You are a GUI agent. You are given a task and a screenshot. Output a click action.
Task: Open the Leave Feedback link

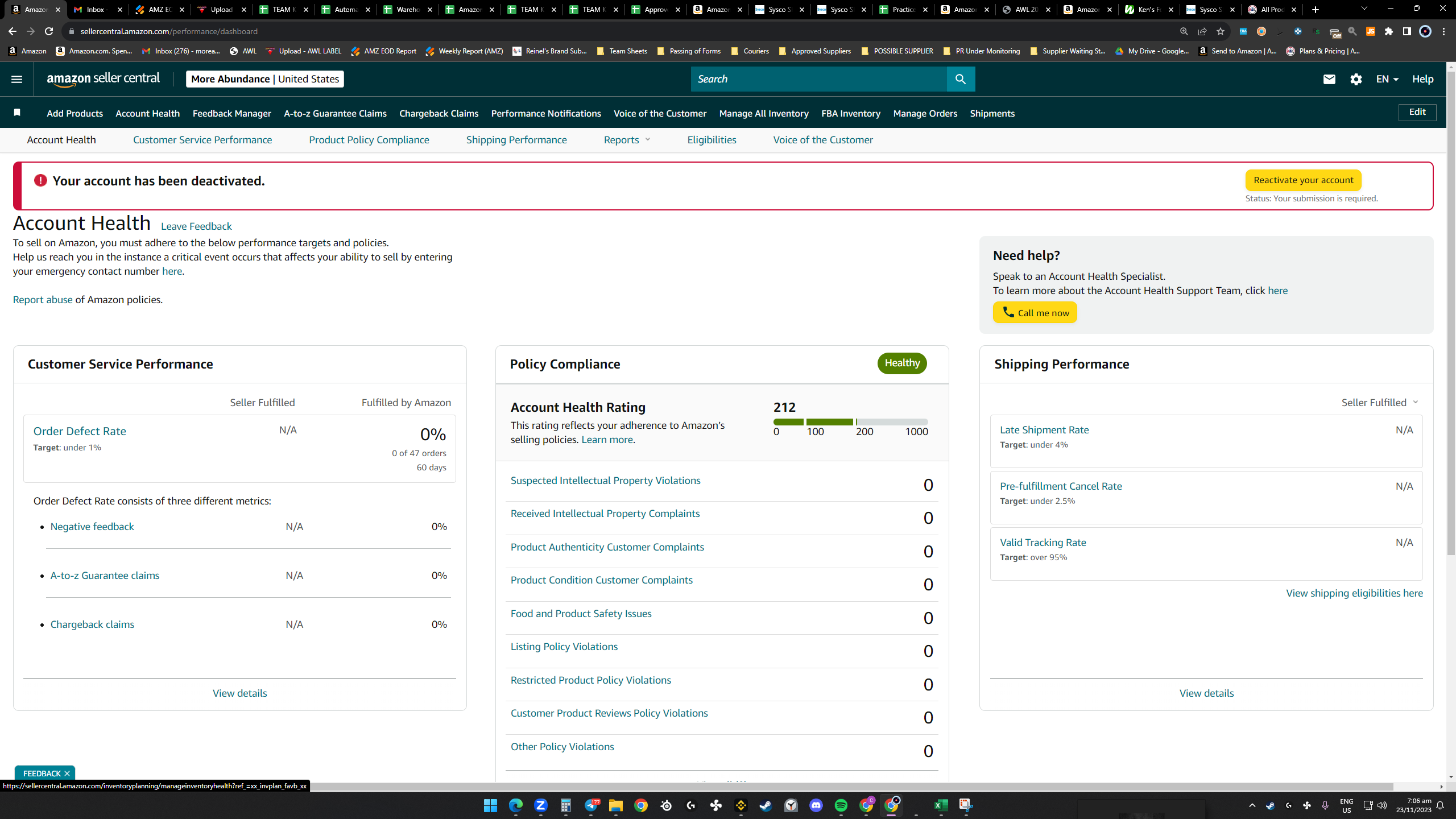coord(196,226)
